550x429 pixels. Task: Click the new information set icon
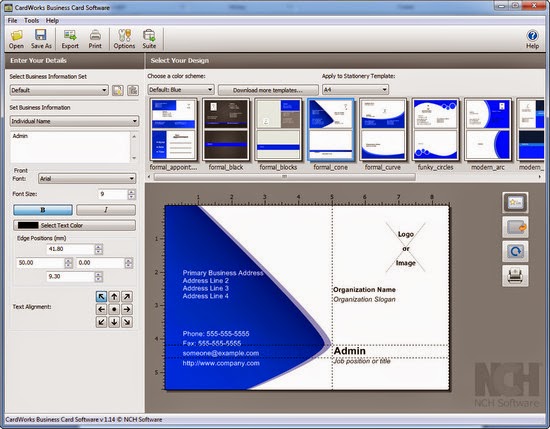pyautogui.click(x=118, y=90)
